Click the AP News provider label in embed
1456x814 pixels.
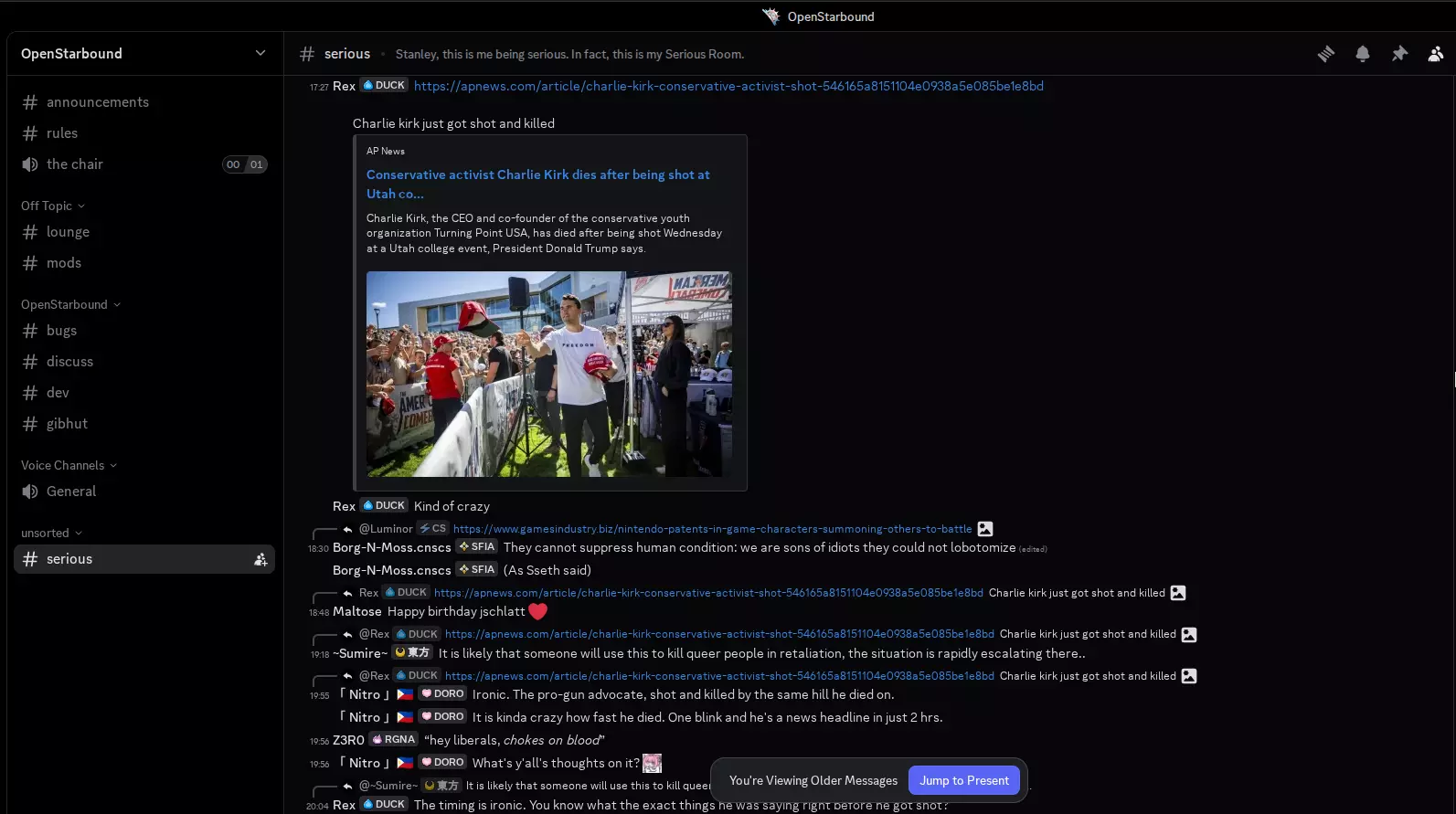click(x=386, y=151)
